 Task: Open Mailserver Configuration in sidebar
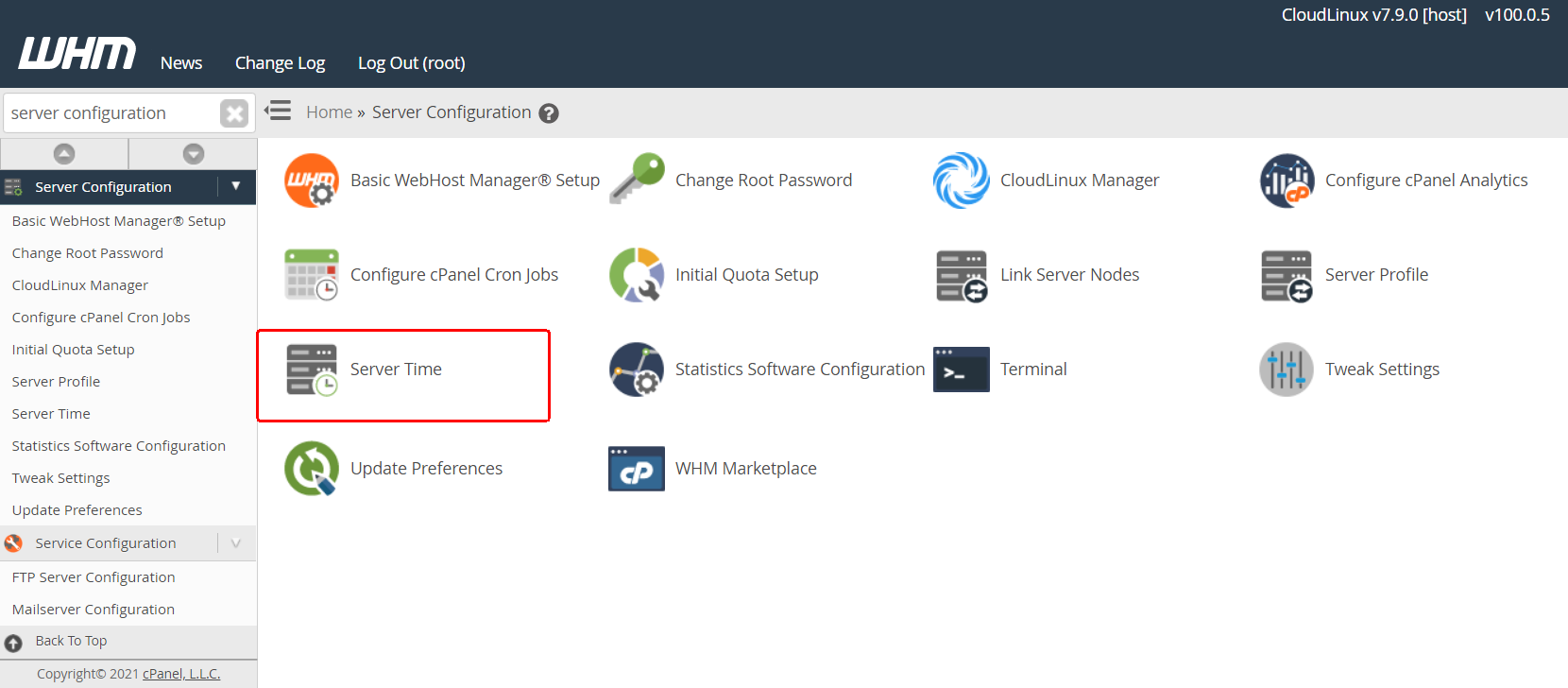(x=94, y=610)
